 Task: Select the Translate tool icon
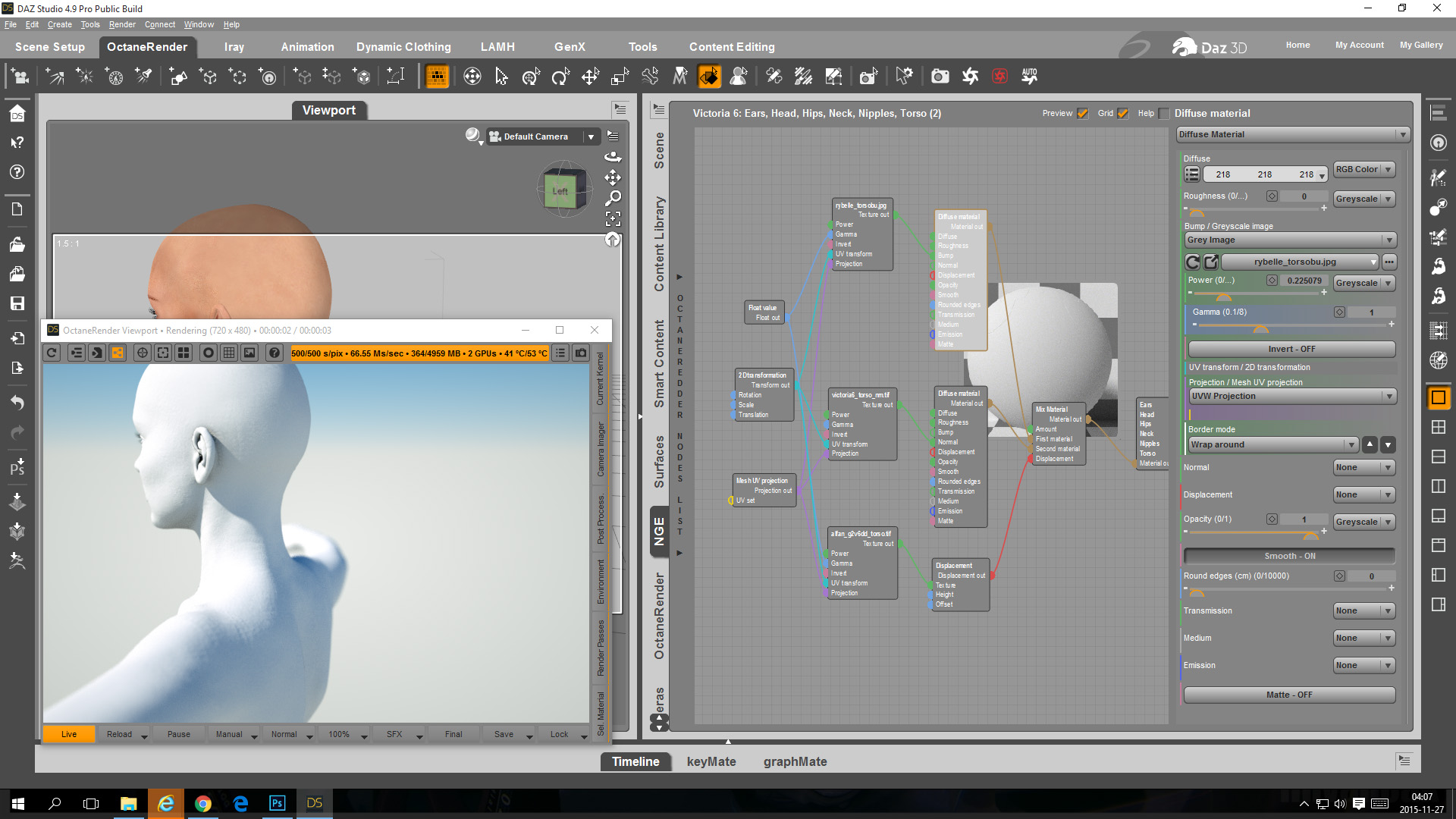point(590,76)
